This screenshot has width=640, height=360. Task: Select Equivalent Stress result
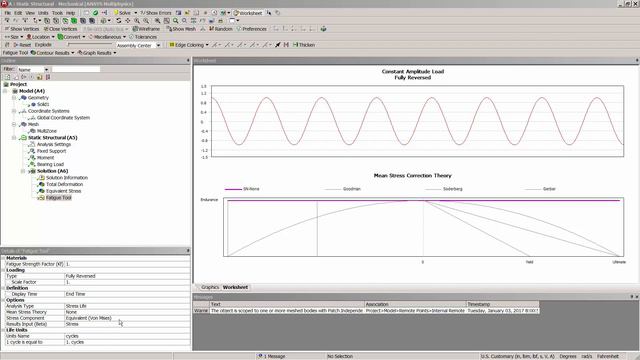[x=63, y=191]
